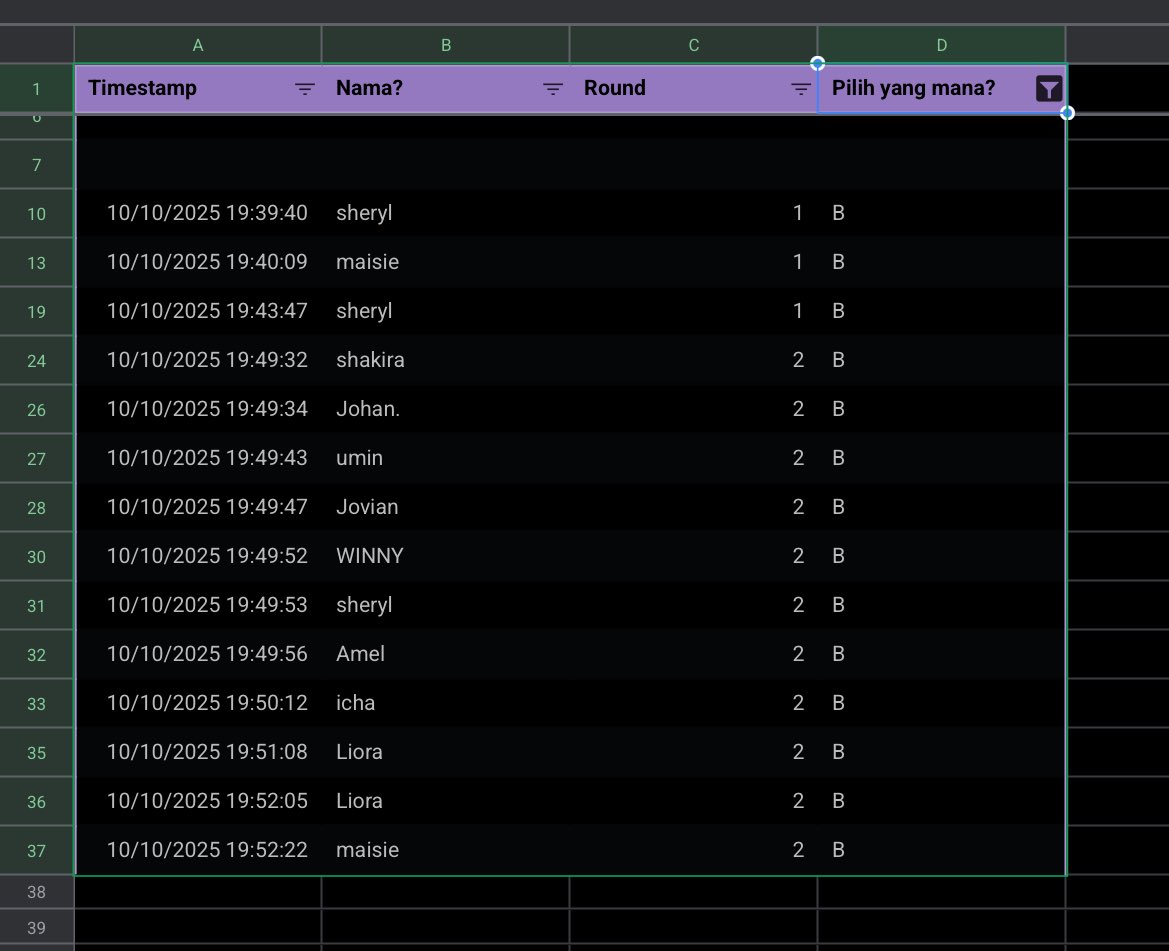Click the name cell umin
This screenshot has height=951, width=1169.
click(446, 458)
